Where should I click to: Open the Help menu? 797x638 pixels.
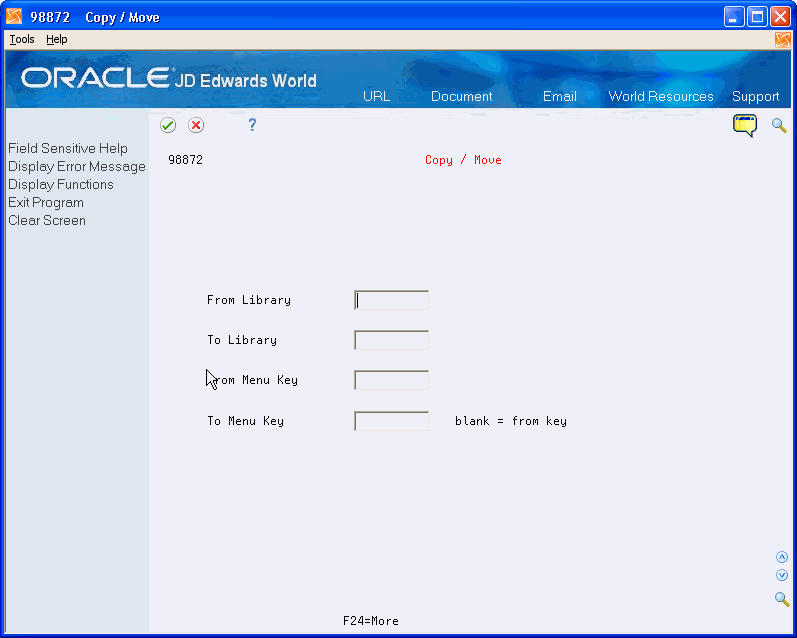point(56,39)
